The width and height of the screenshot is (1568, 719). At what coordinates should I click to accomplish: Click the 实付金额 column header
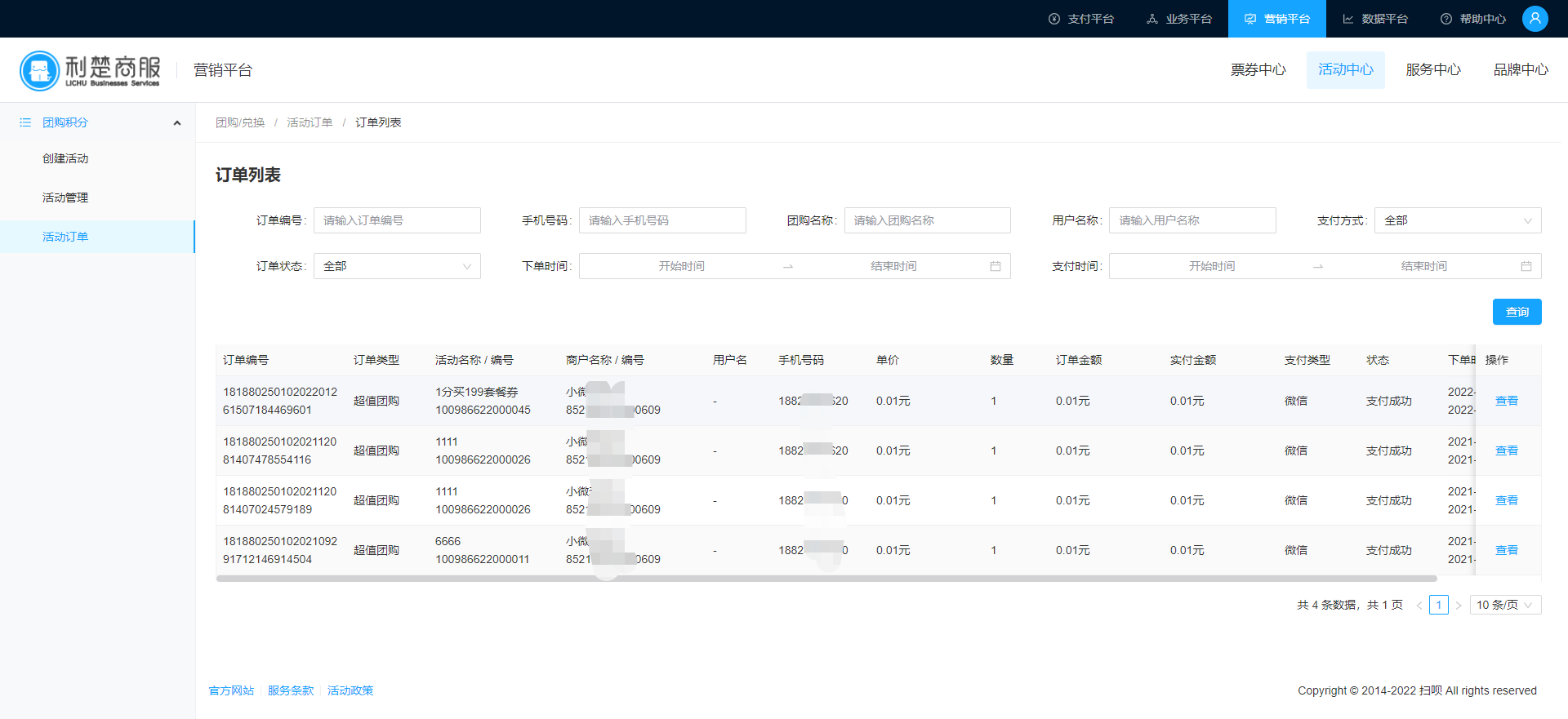pyautogui.click(x=1193, y=360)
